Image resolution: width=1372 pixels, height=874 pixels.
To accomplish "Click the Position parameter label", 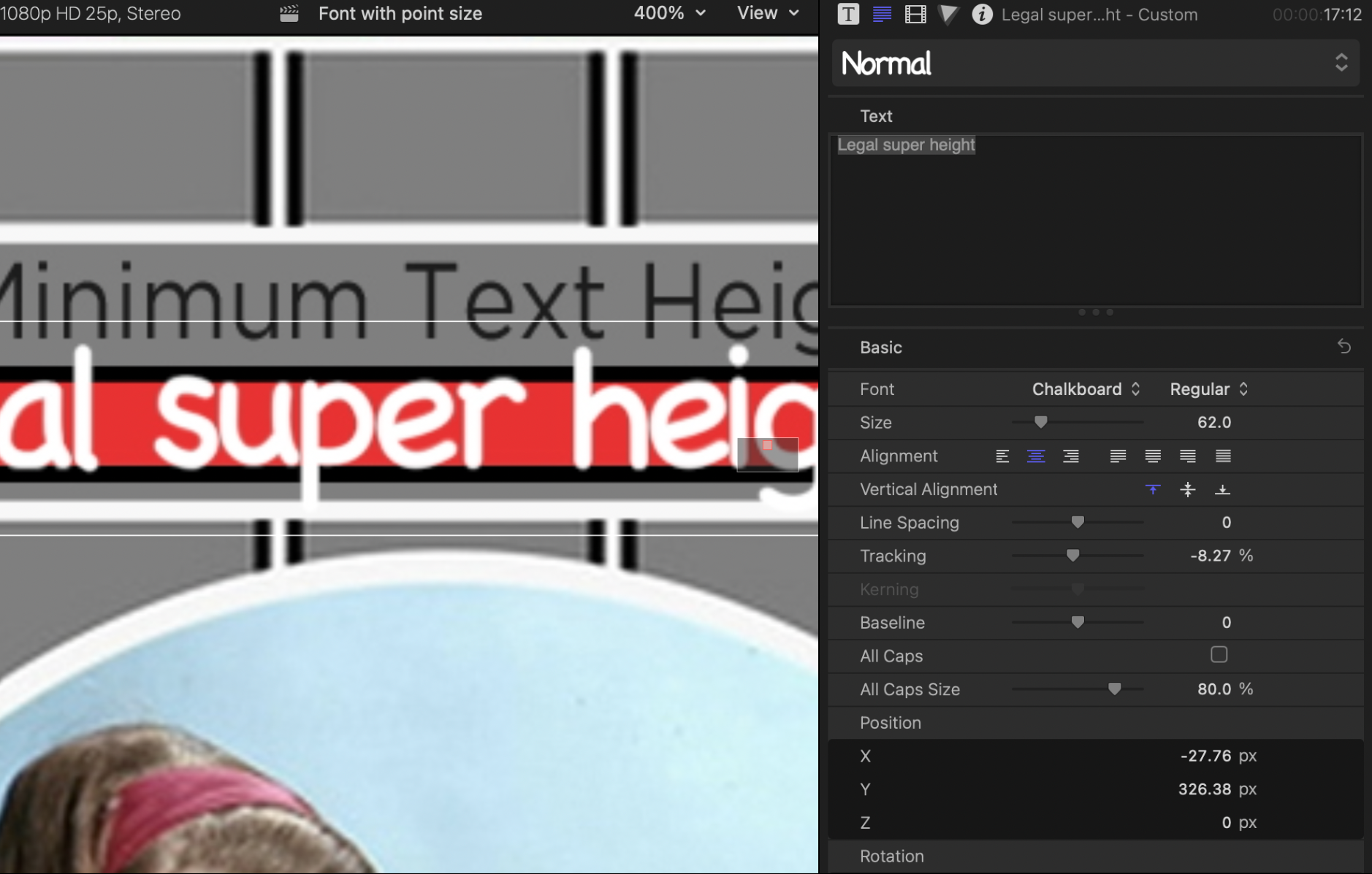I will pyautogui.click(x=891, y=722).
